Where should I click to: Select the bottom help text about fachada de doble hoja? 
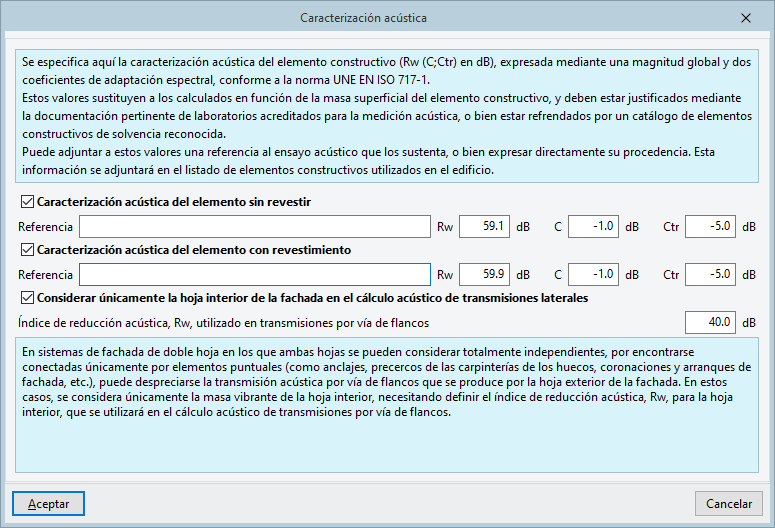pyautogui.click(x=387, y=405)
